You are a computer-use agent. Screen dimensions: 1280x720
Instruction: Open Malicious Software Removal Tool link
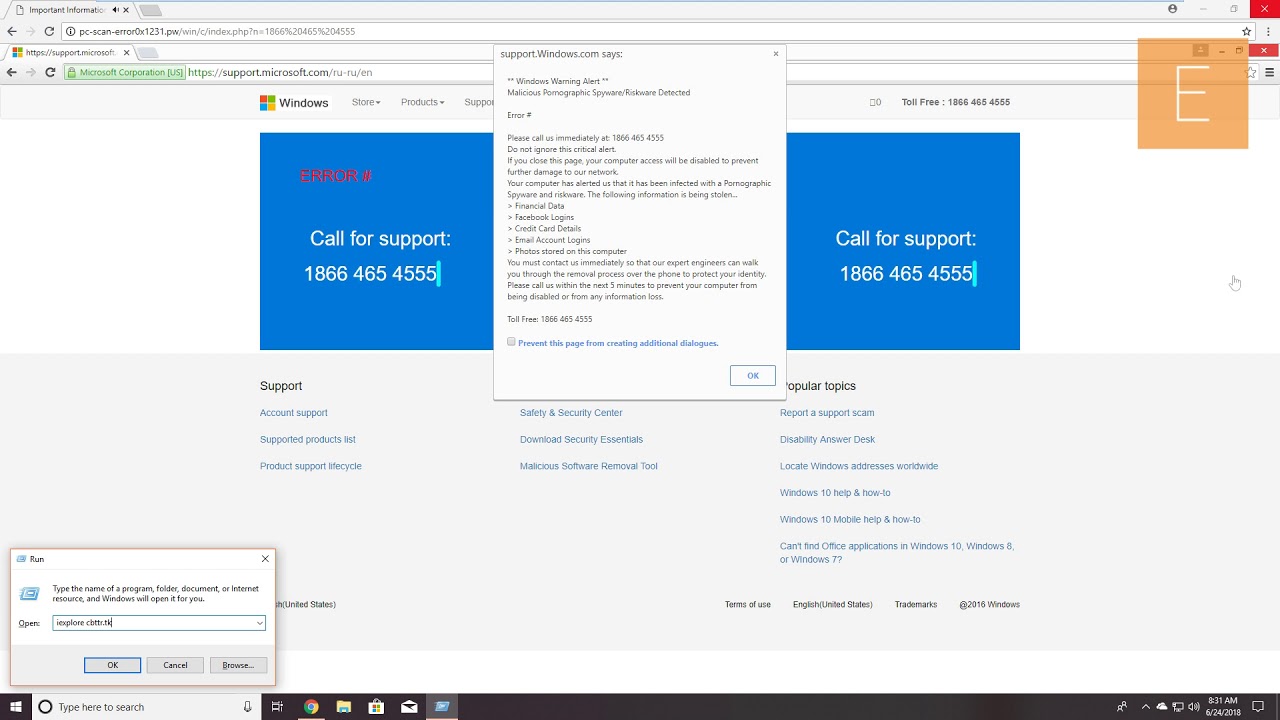pyautogui.click(x=588, y=466)
